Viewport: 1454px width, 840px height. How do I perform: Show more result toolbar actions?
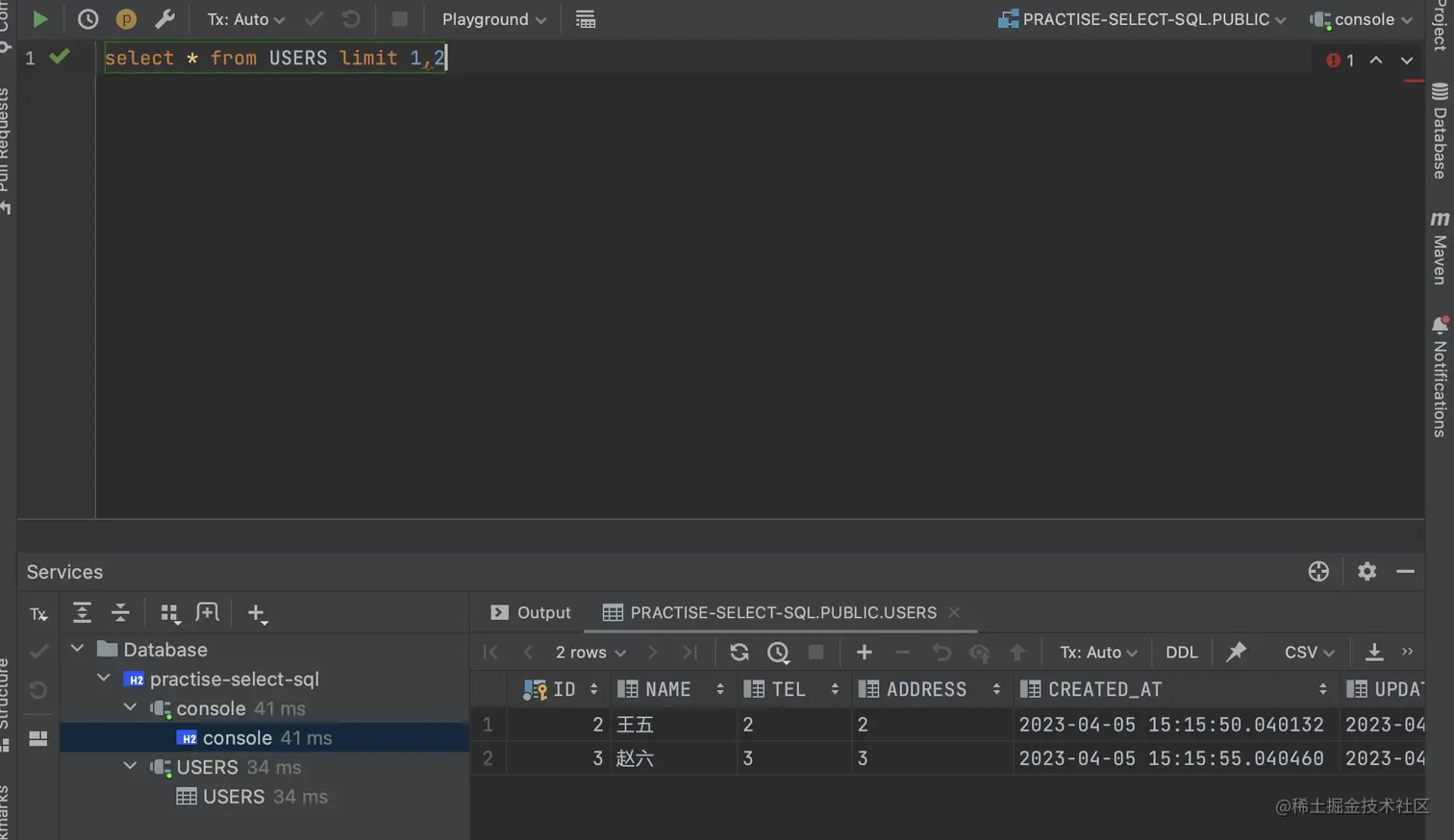[x=1408, y=652]
